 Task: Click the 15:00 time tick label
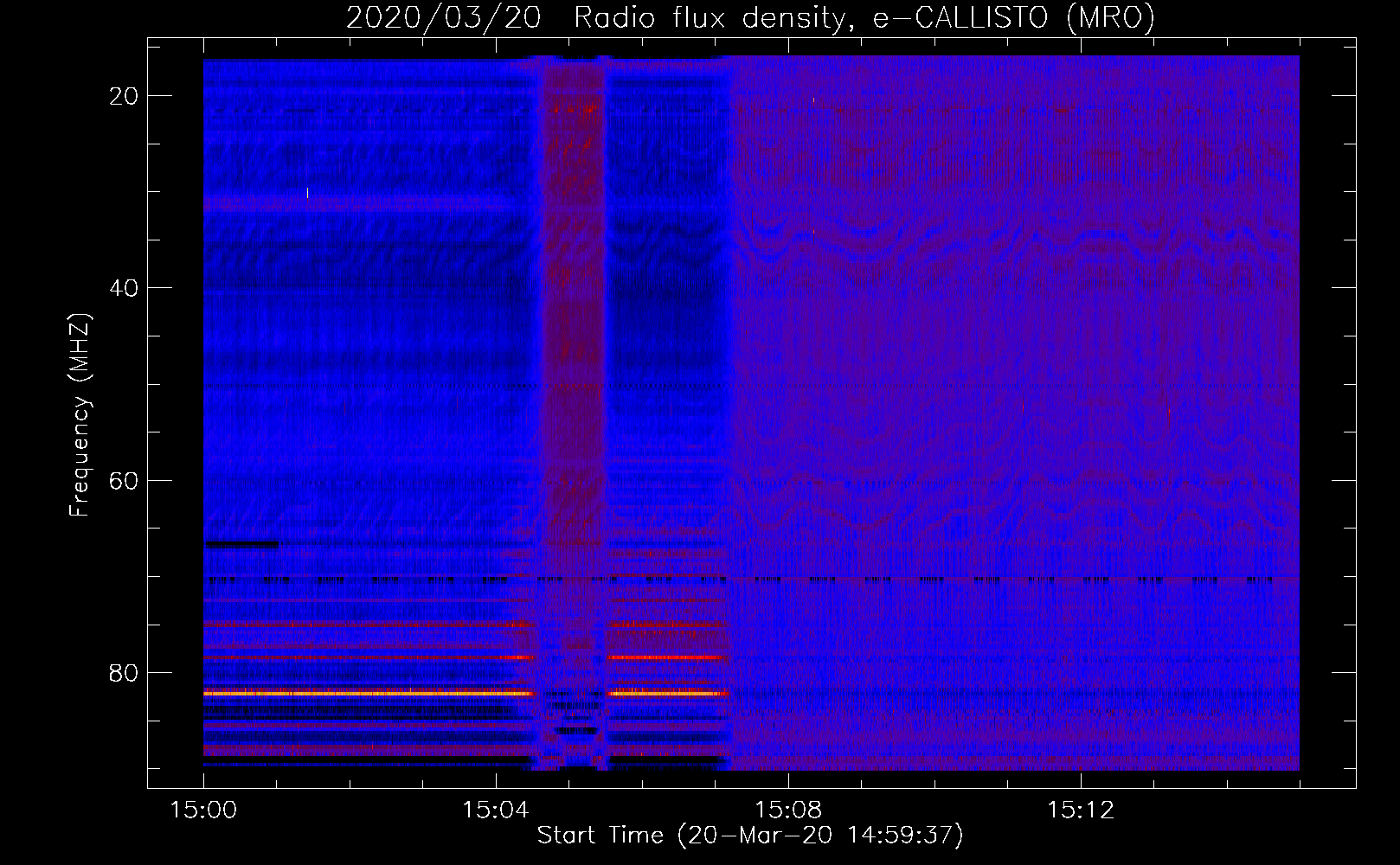point(203,811)
